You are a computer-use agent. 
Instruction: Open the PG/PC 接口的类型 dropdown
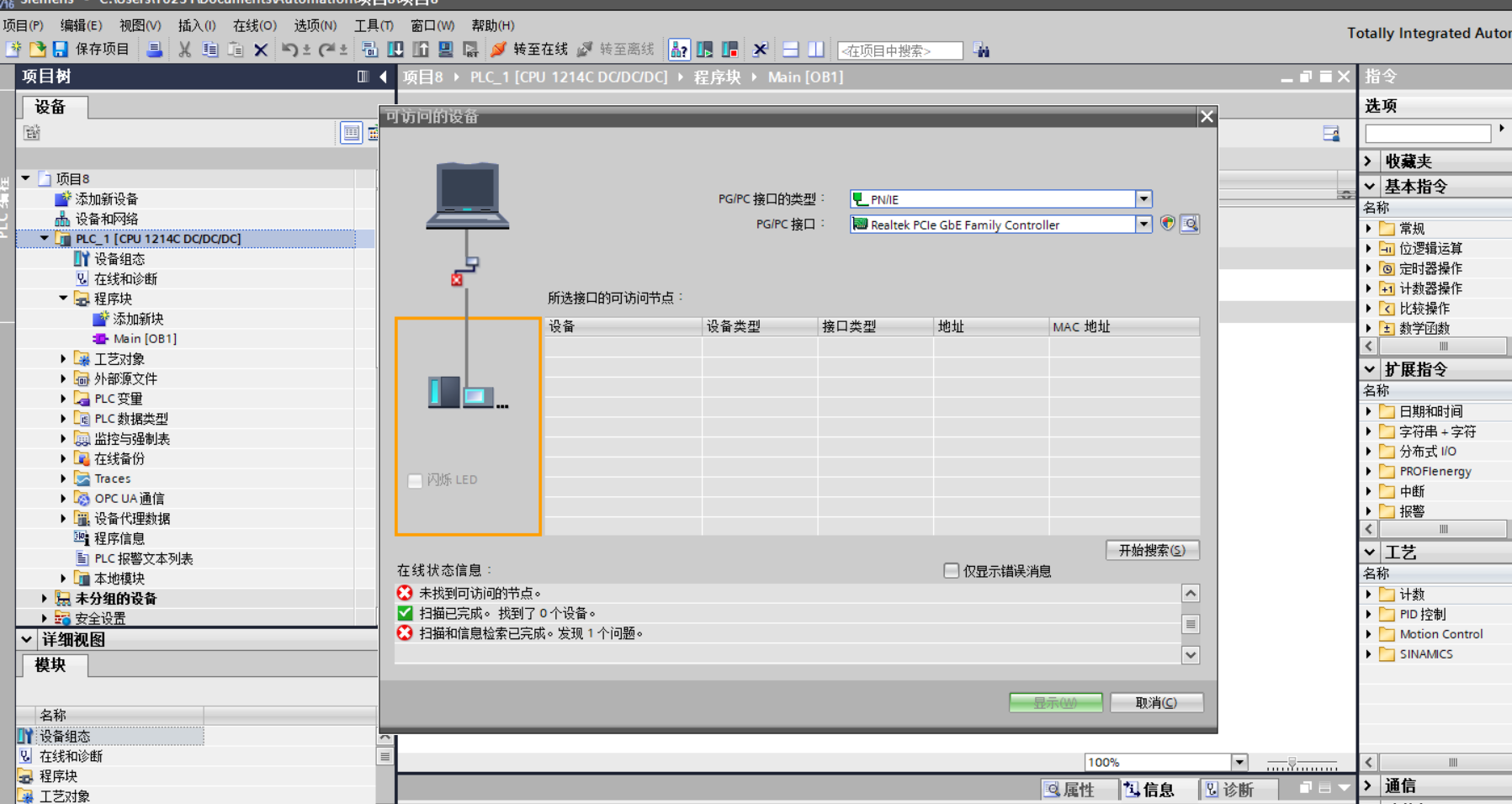(x=1143, y=199)
